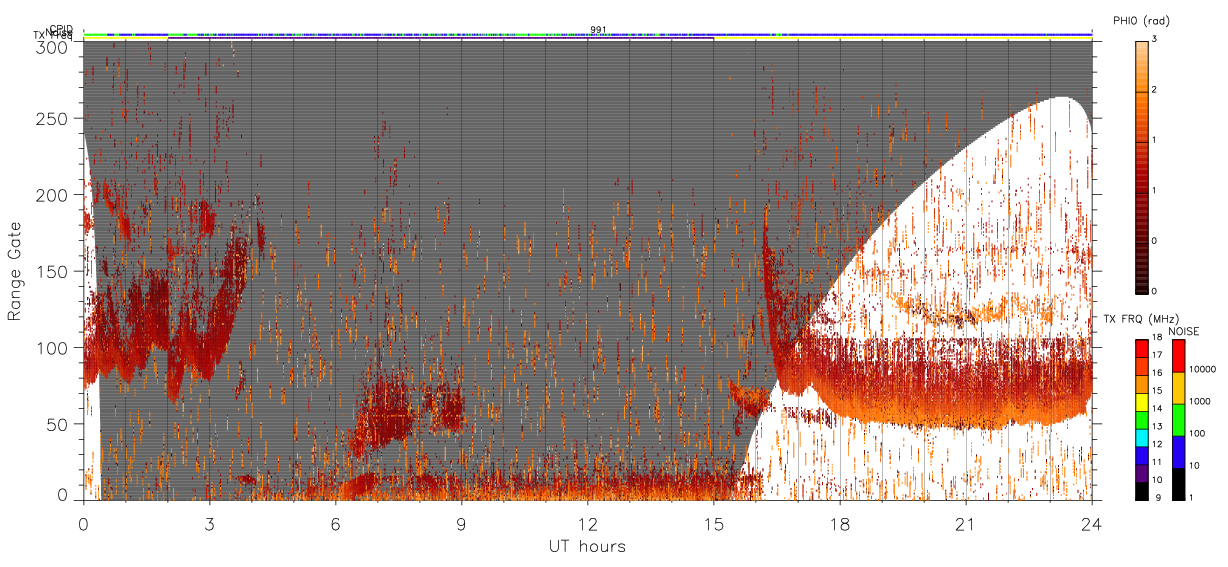Click the cyan 12–13 MHz TX FRQ swatch

1141,436
